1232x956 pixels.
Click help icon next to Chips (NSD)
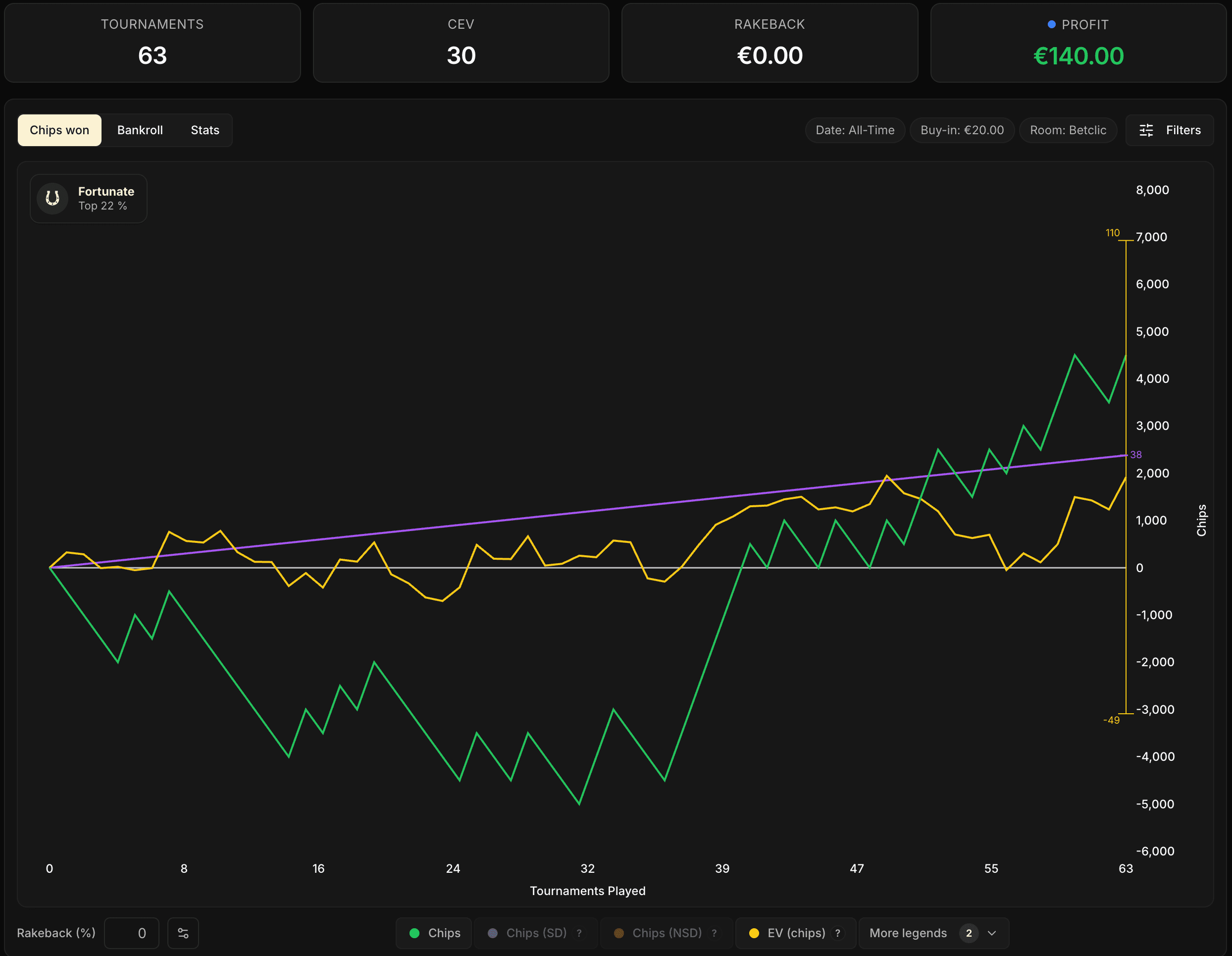(x=714, y=933)
